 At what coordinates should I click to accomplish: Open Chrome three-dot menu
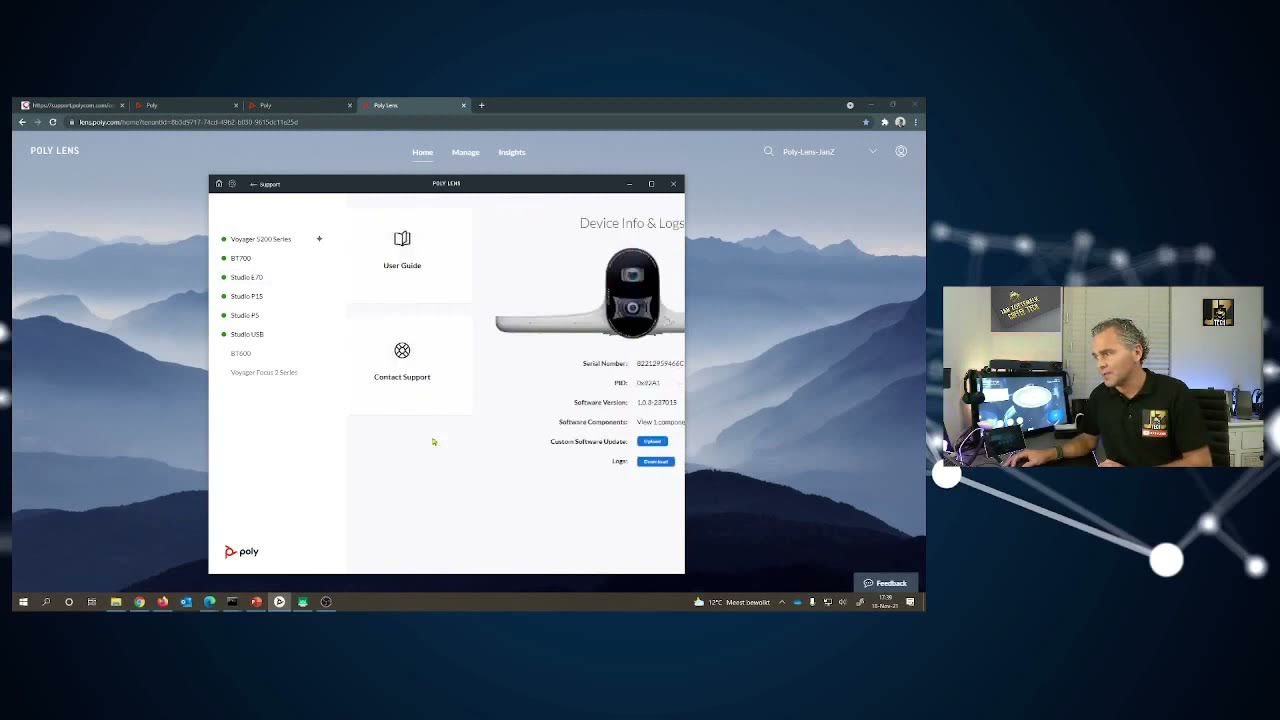915,122
